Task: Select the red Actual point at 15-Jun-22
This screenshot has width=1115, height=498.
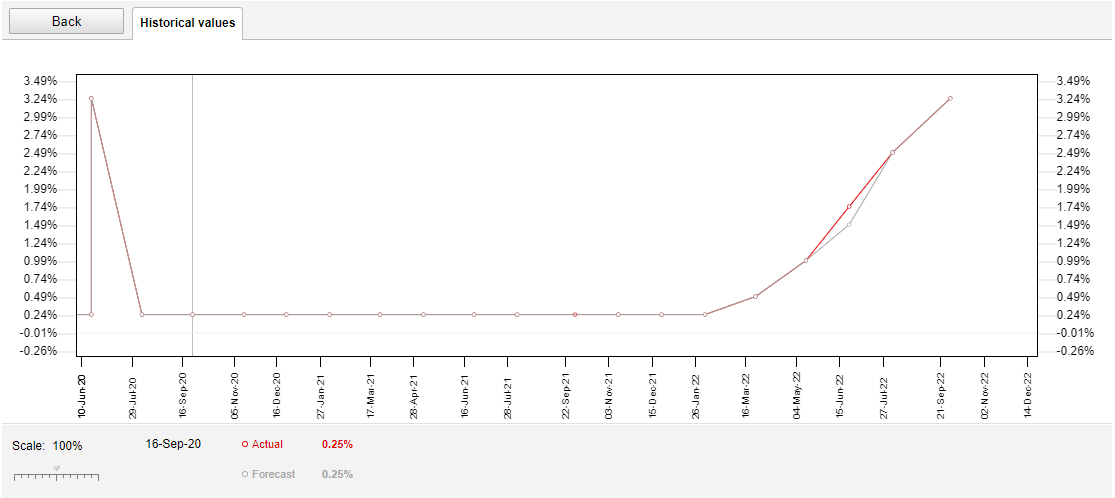Action: coord(848,207)
